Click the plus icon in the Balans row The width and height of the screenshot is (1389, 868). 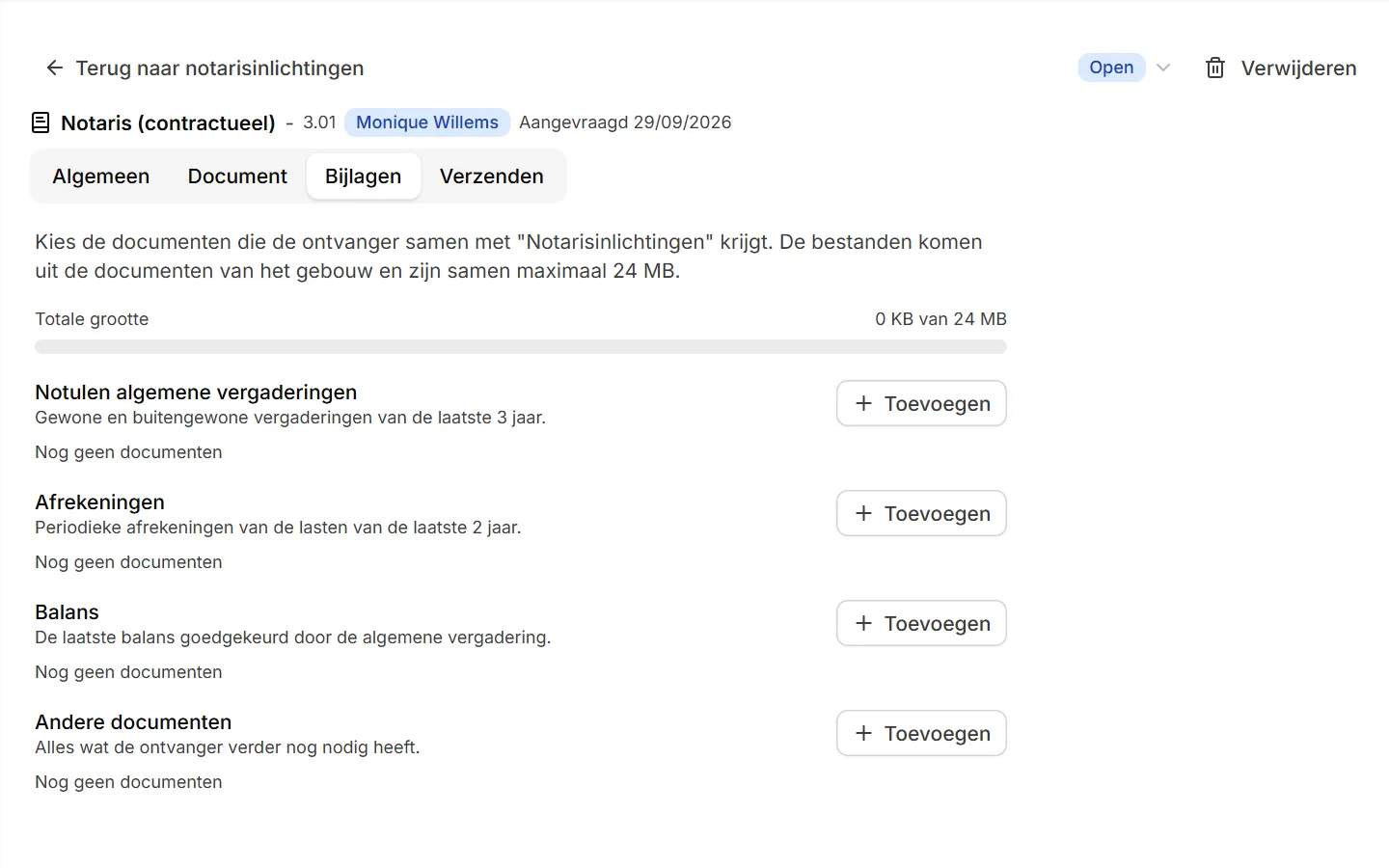point(863,623)
